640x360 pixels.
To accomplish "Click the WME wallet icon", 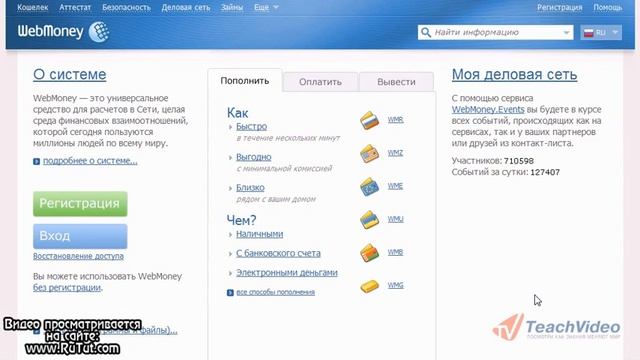I will [369, 187].
